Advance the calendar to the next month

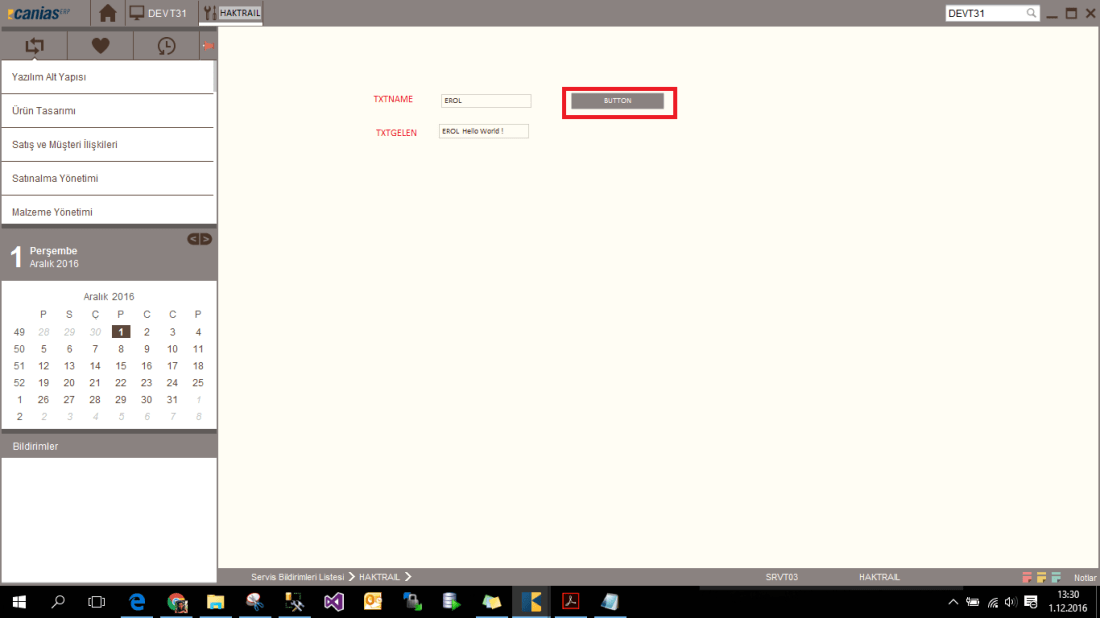[x=206, y=239]
